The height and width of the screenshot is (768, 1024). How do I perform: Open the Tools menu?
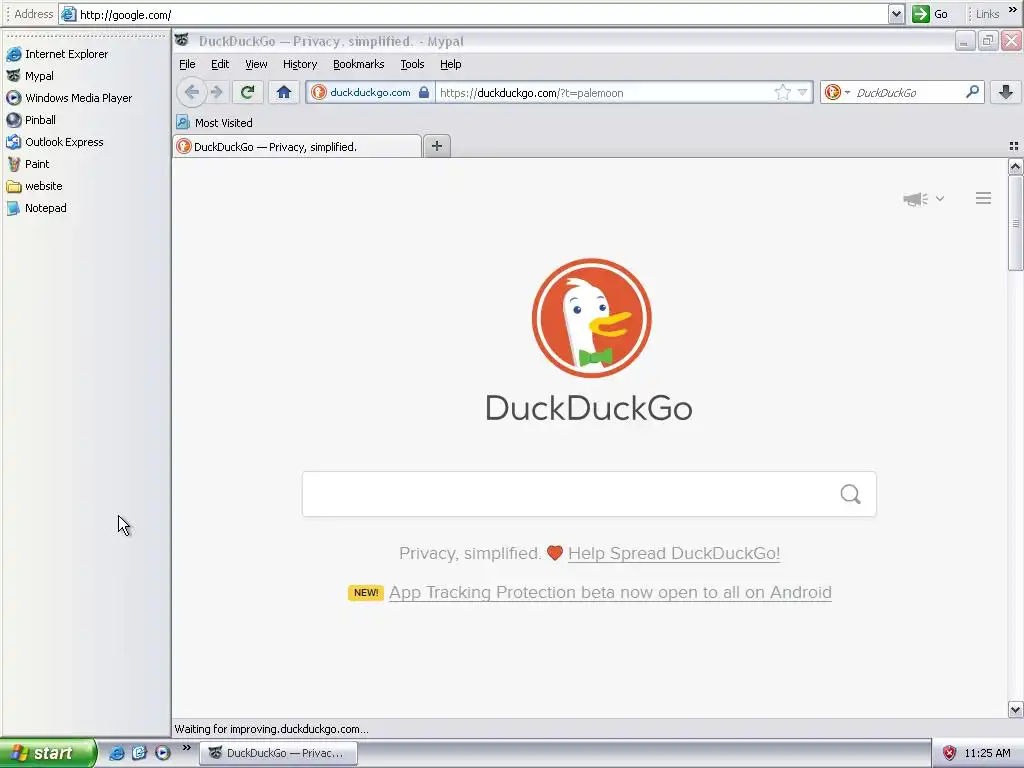coord(412,64)
